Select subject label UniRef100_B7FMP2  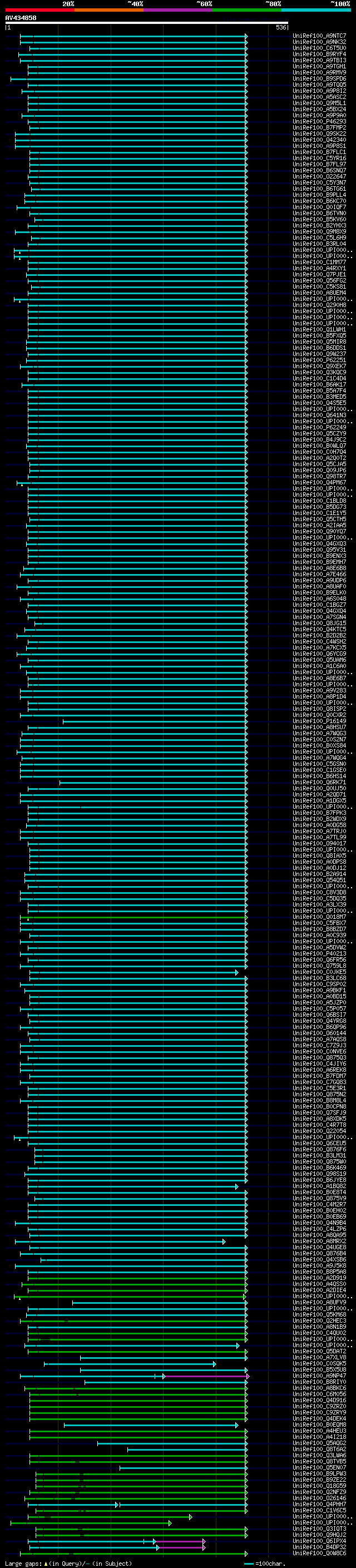click(x=319, y=128)
